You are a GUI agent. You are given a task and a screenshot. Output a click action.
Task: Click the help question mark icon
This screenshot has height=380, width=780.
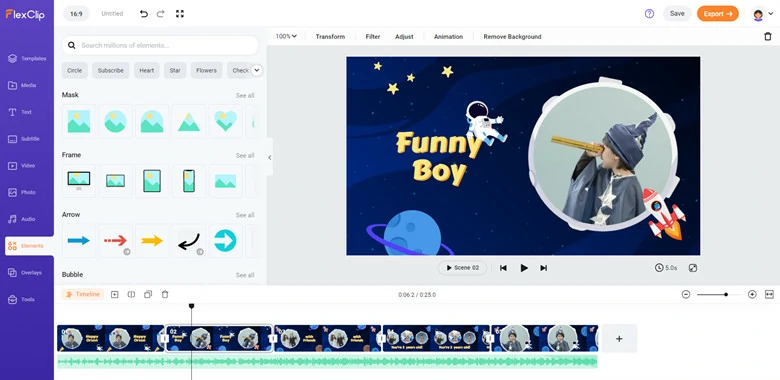coord(649,14)
